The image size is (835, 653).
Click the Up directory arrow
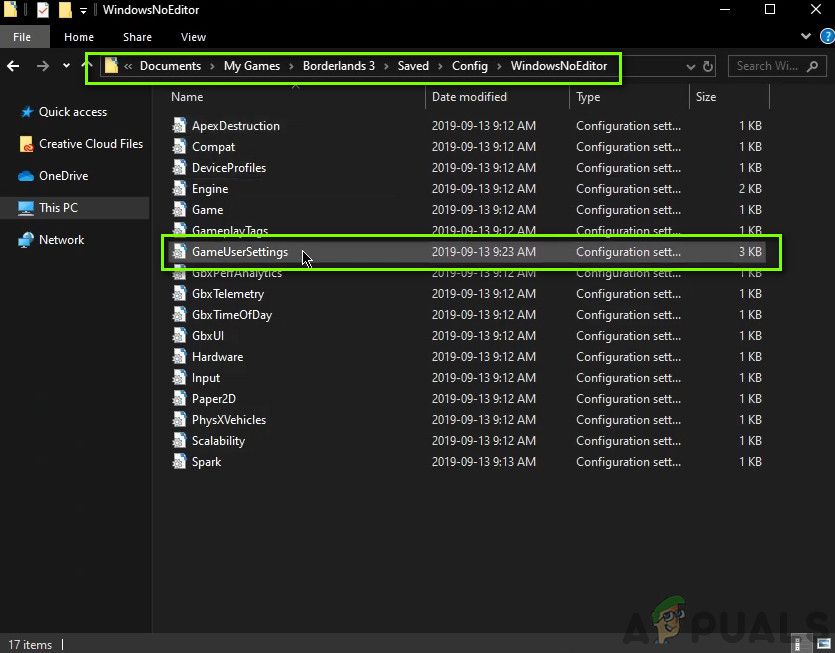pyautogui.click(x=87, y=66)
